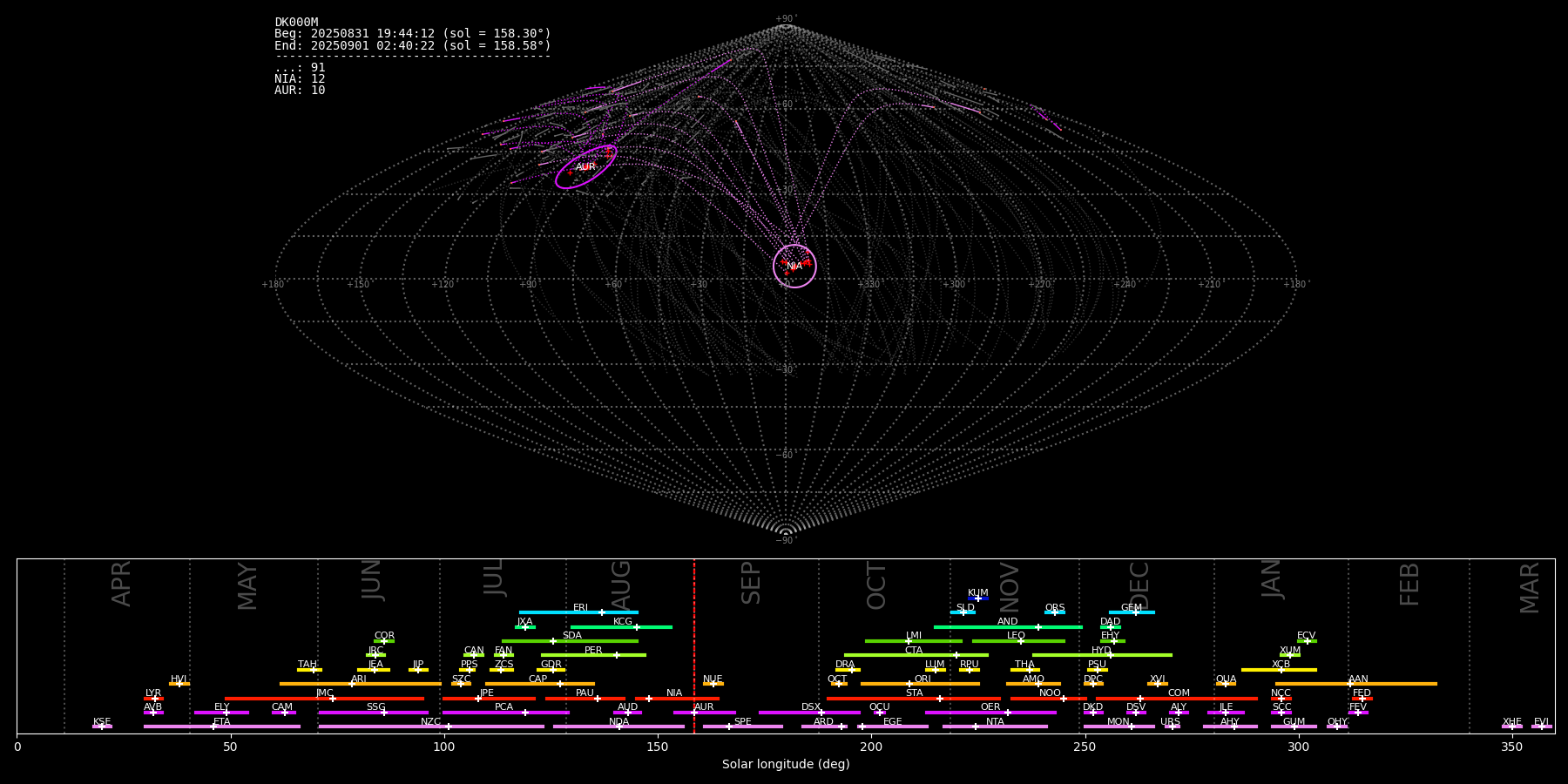Click the LEO shower label
This screenshot has height=784, width=1568.
tap(1017, 636)
